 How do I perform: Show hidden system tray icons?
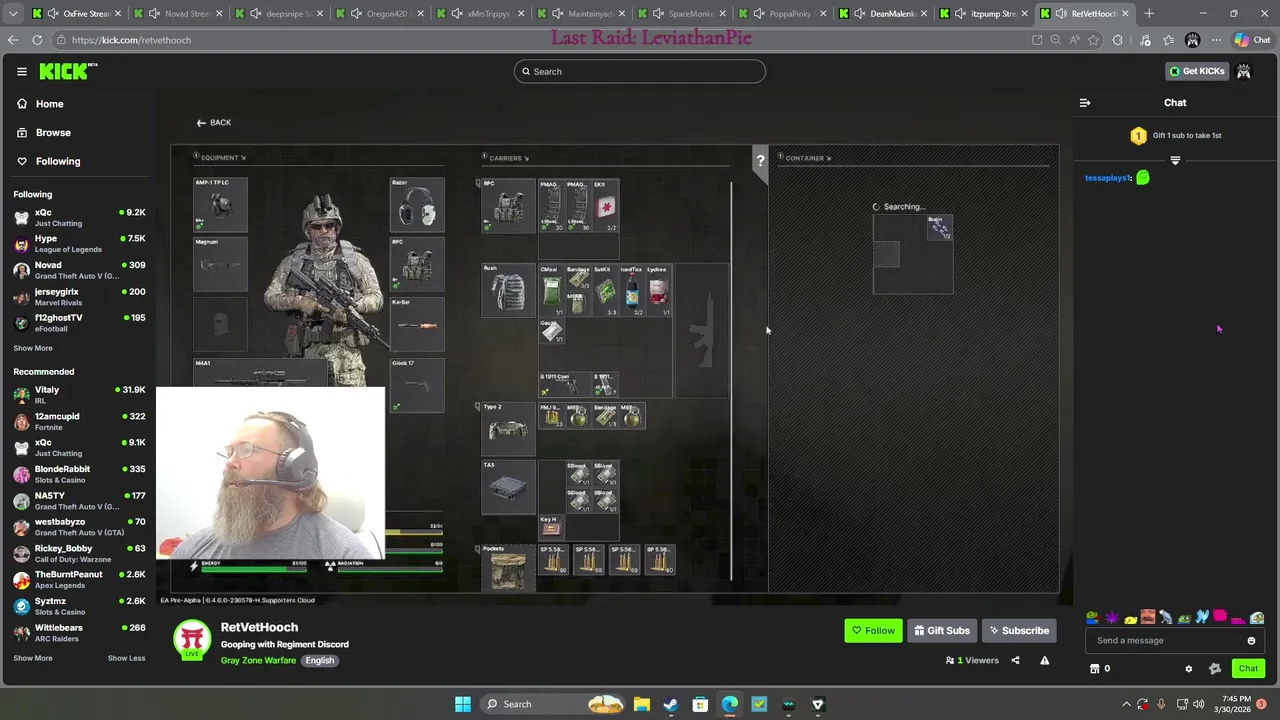pos(1126,704)
